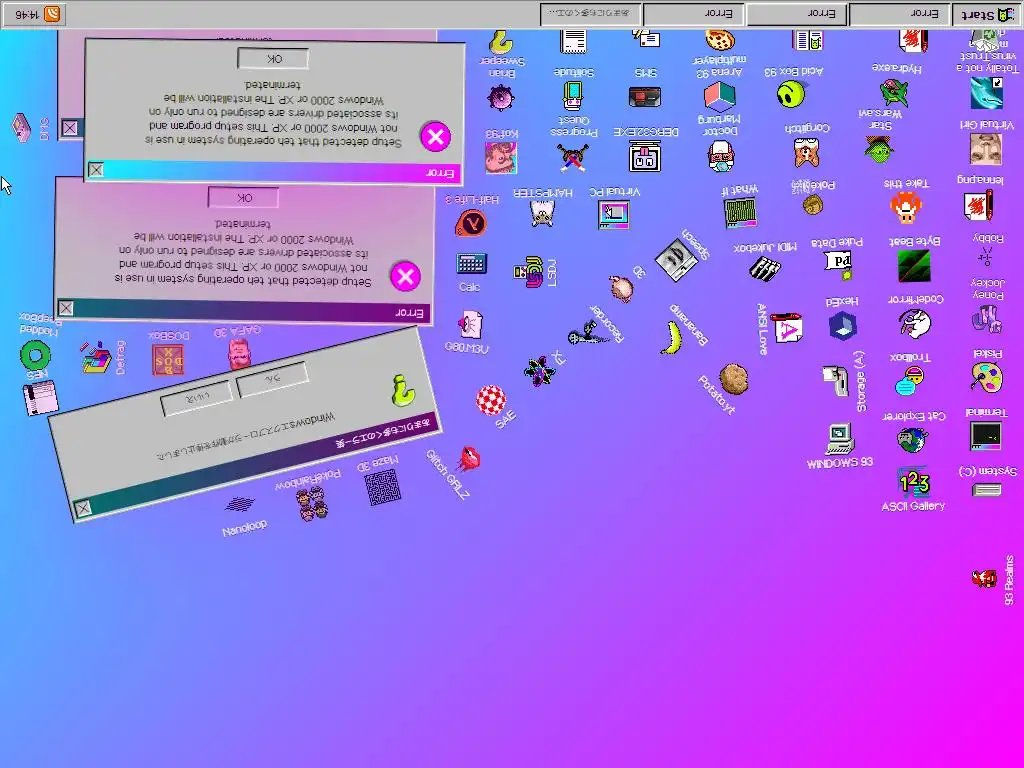Run the DERG32.EXE icon

(645, 157)
